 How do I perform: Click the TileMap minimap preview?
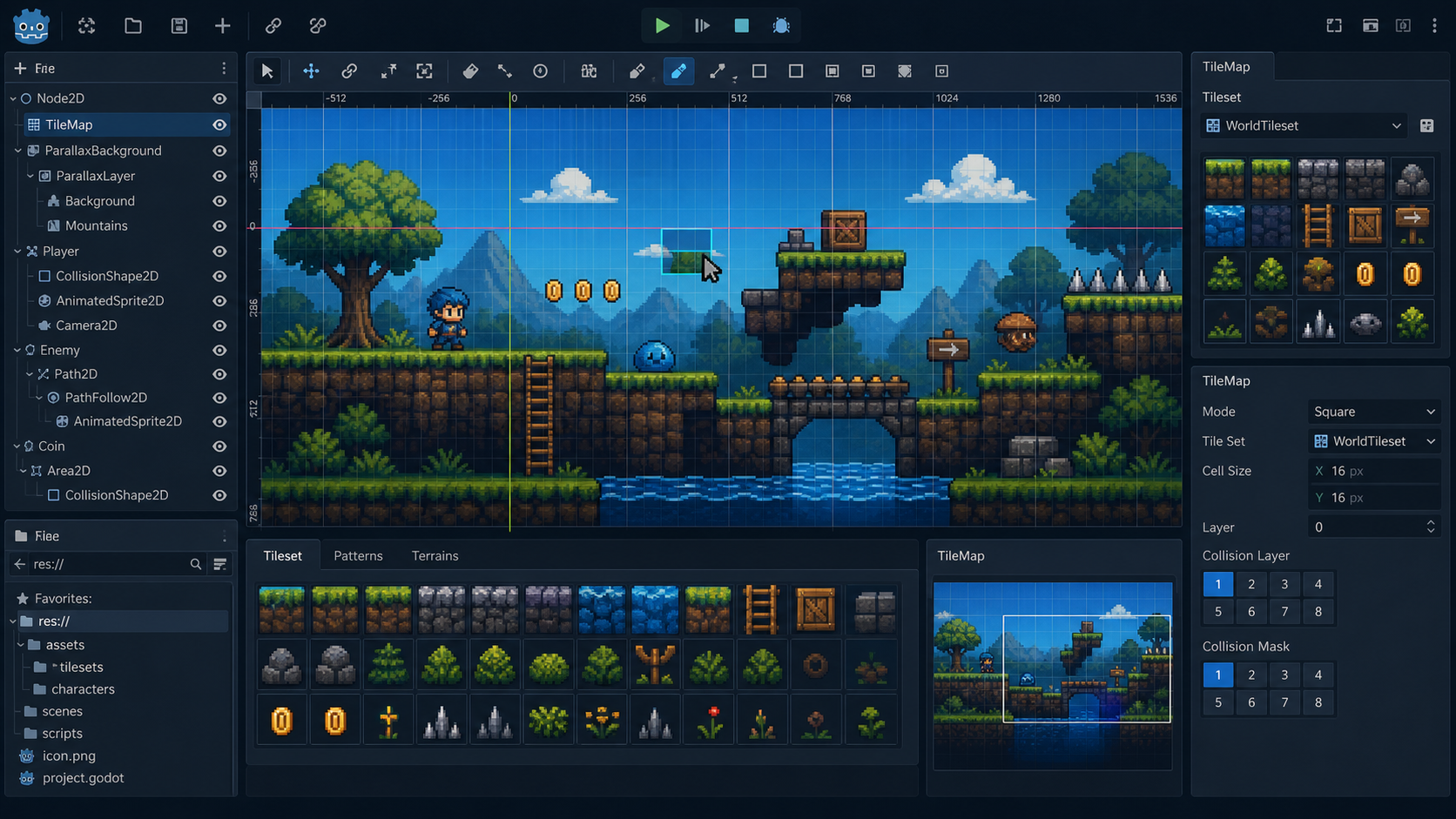[x=1052, y=675]
